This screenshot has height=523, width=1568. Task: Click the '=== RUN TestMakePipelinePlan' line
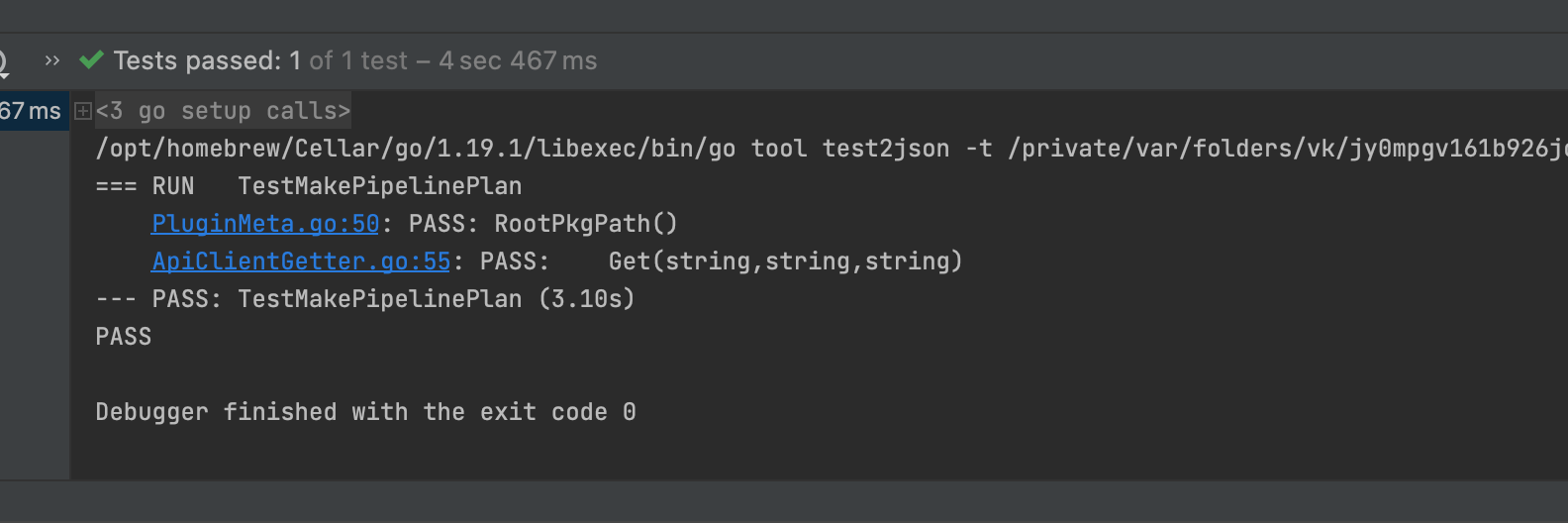[308, 186]
